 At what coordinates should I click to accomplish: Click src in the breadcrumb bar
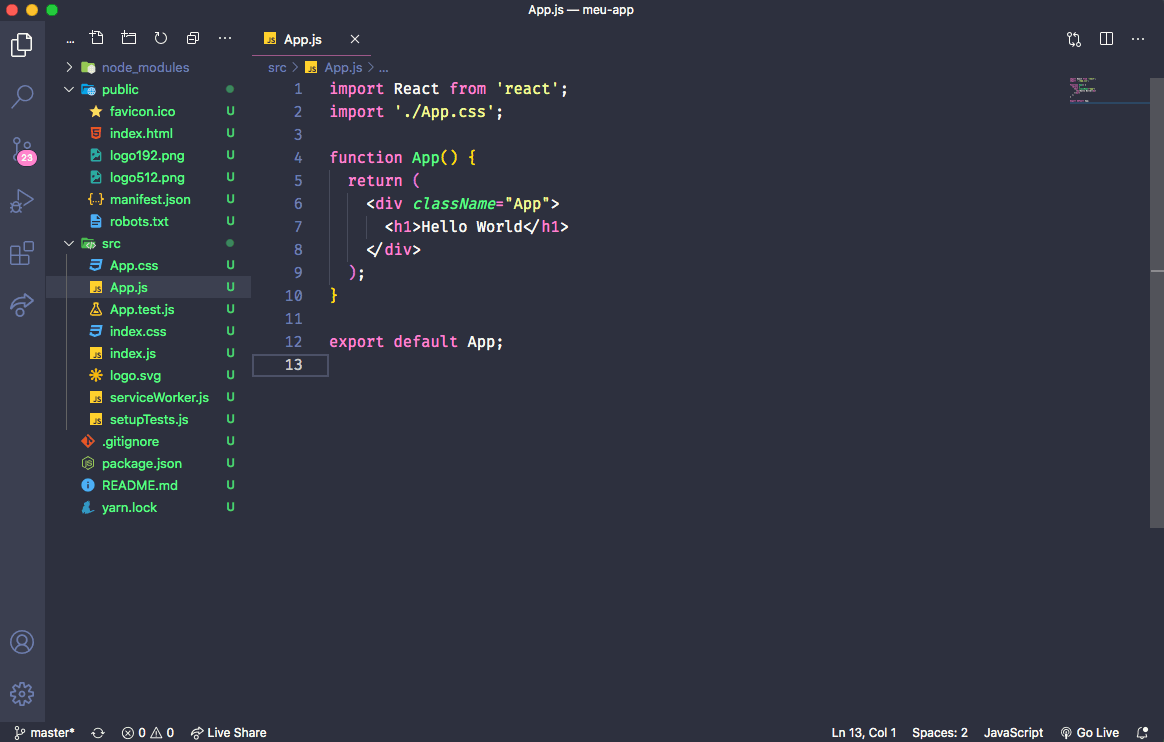click(x=276, y=67)
